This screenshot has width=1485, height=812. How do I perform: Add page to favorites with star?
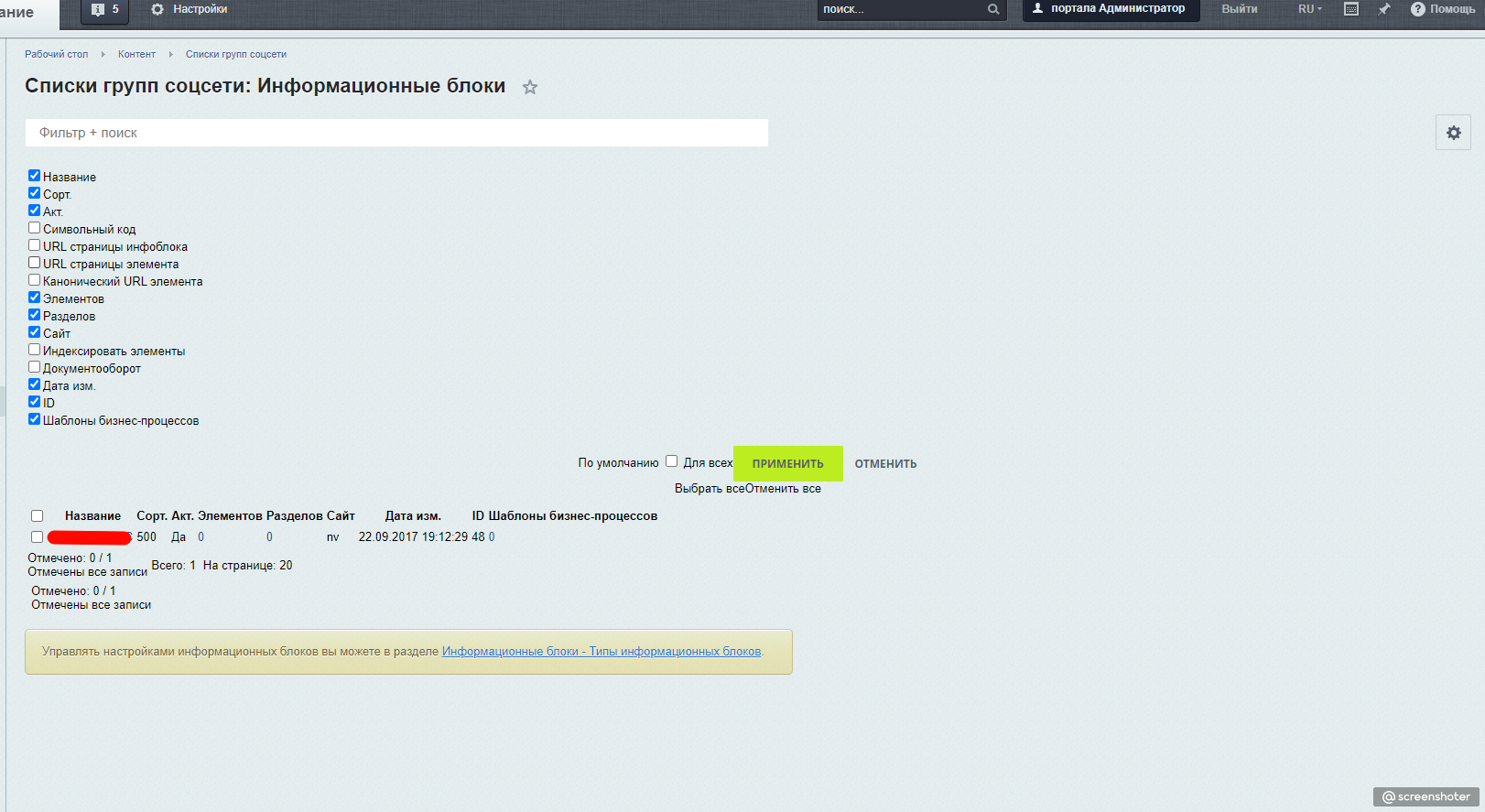click(x=530, y=87)
